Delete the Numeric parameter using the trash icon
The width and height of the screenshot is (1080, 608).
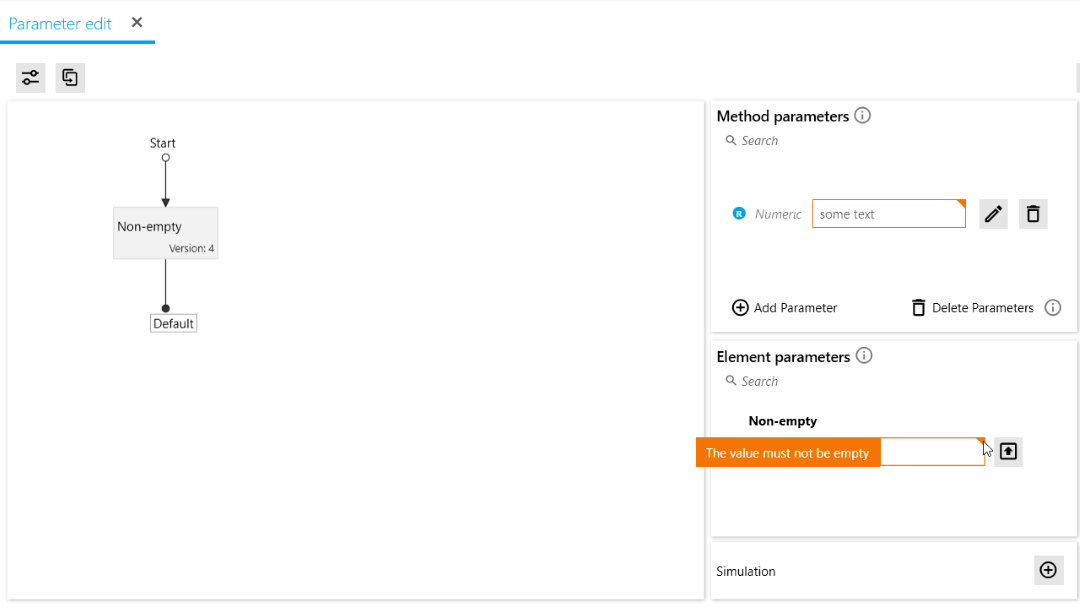pyautogui.click(x=1033, y=214)
